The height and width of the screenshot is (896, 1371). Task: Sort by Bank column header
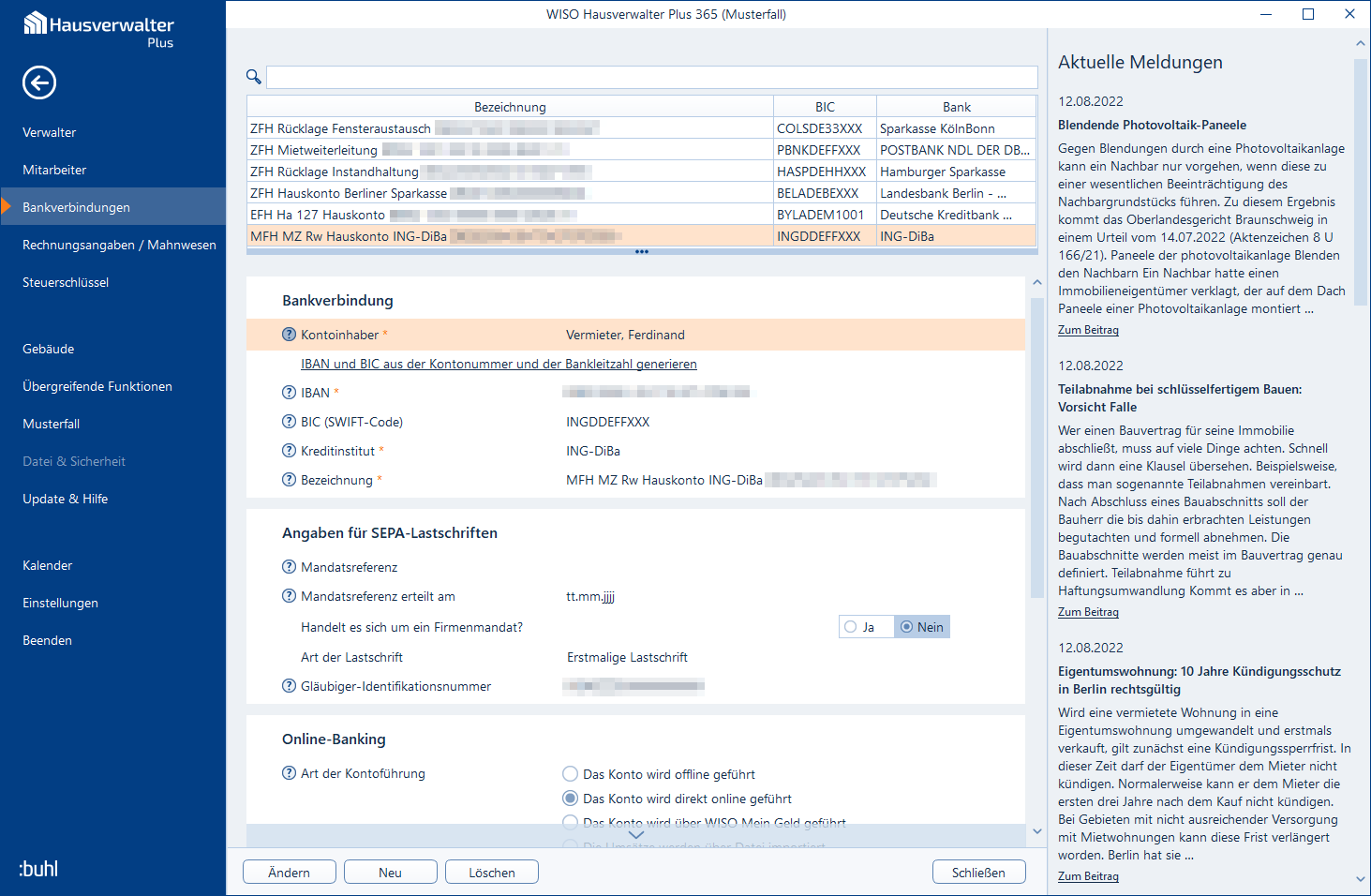point(957,107)
